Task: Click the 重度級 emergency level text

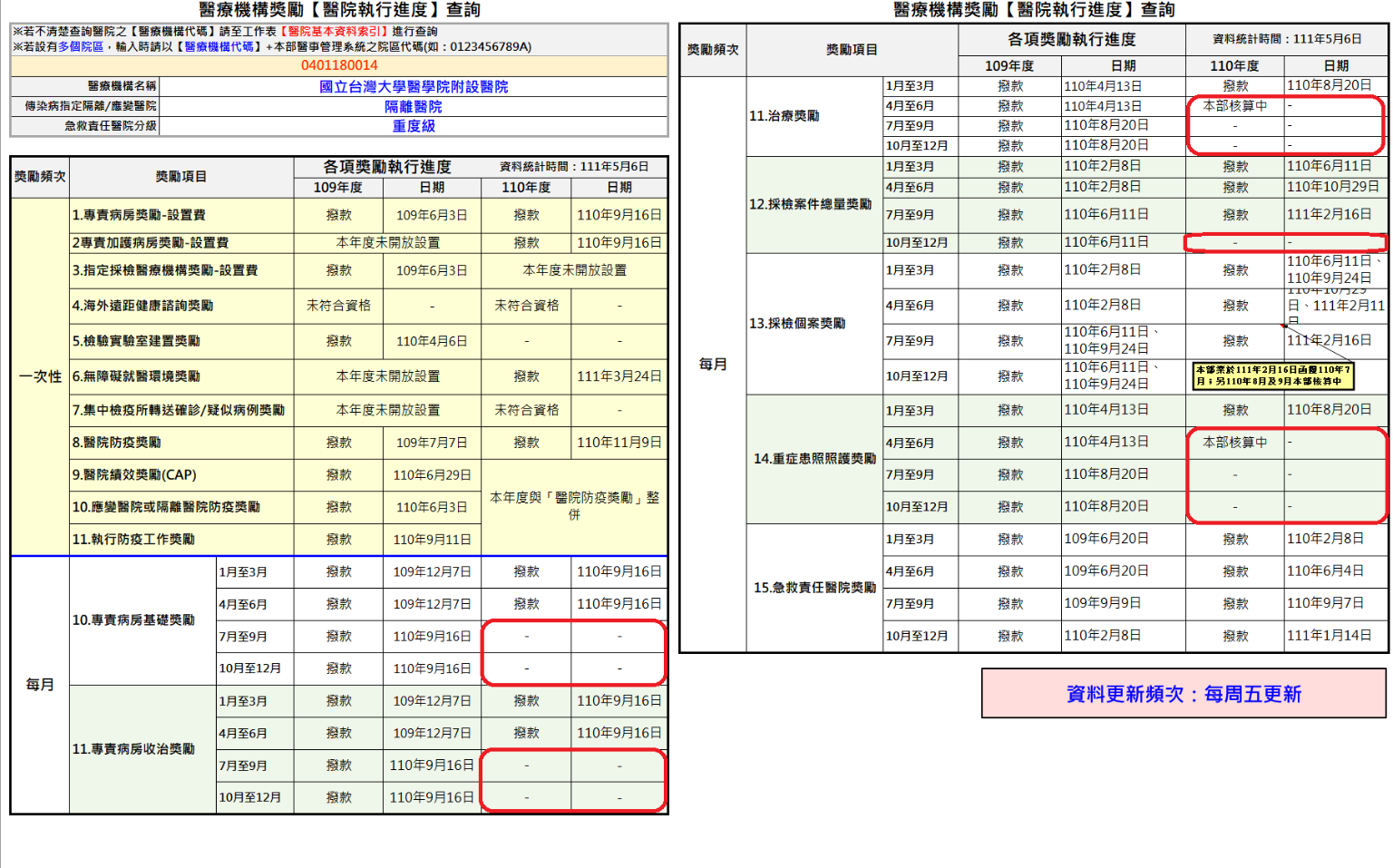Action: 414,126
